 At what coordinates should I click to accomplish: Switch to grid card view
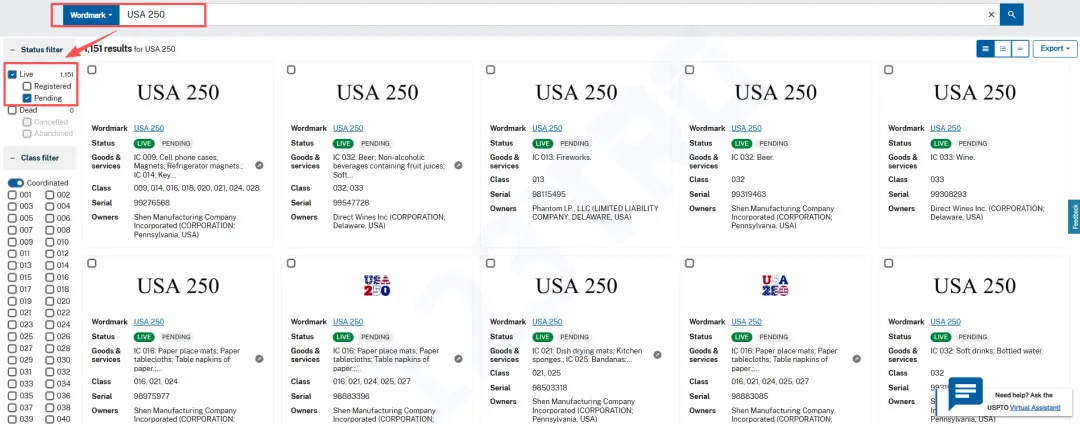985,48
